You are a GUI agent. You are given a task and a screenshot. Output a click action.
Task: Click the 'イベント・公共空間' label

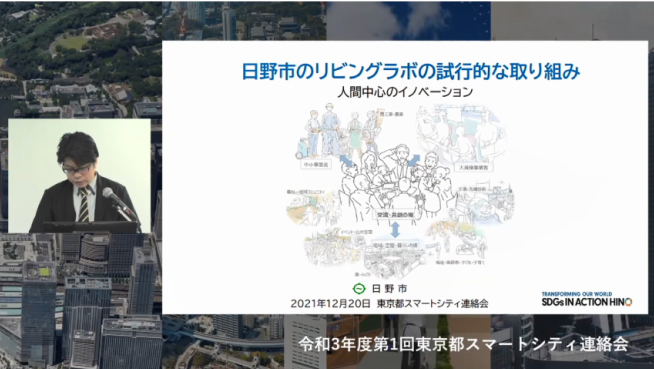point(356,231)
